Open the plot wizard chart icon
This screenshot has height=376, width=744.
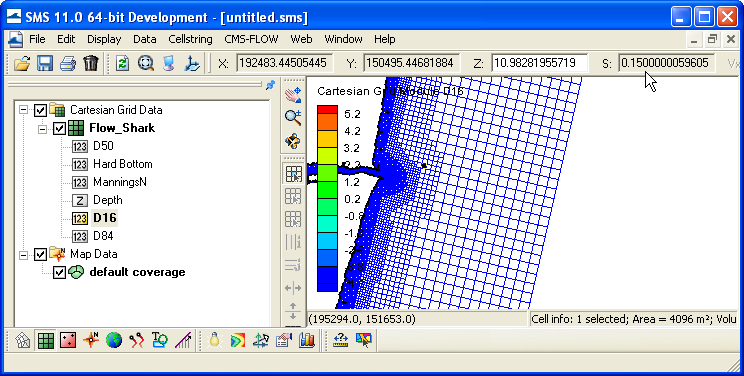(x=307, y=340)
